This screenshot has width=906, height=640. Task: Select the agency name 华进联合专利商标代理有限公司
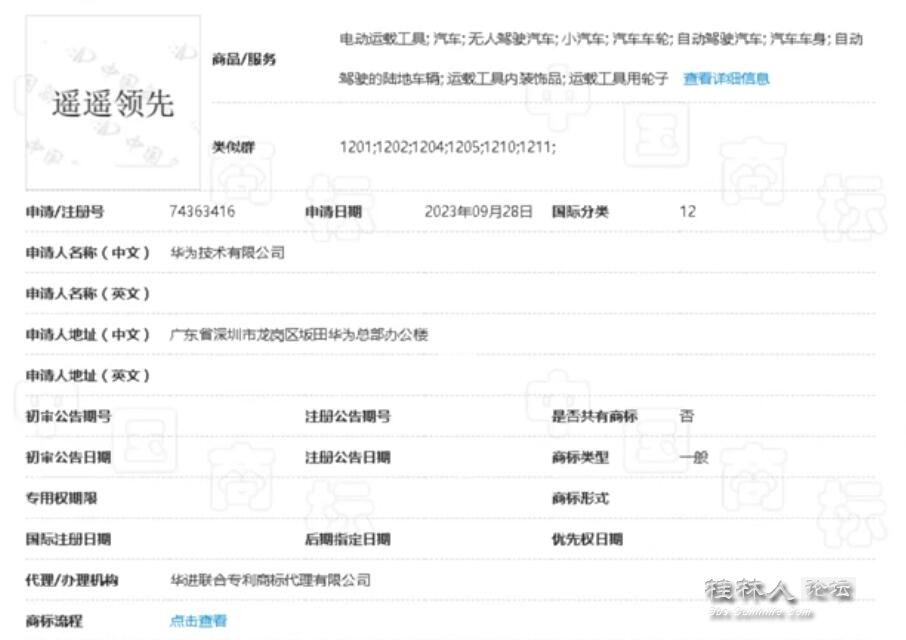(x=270, y=580)
